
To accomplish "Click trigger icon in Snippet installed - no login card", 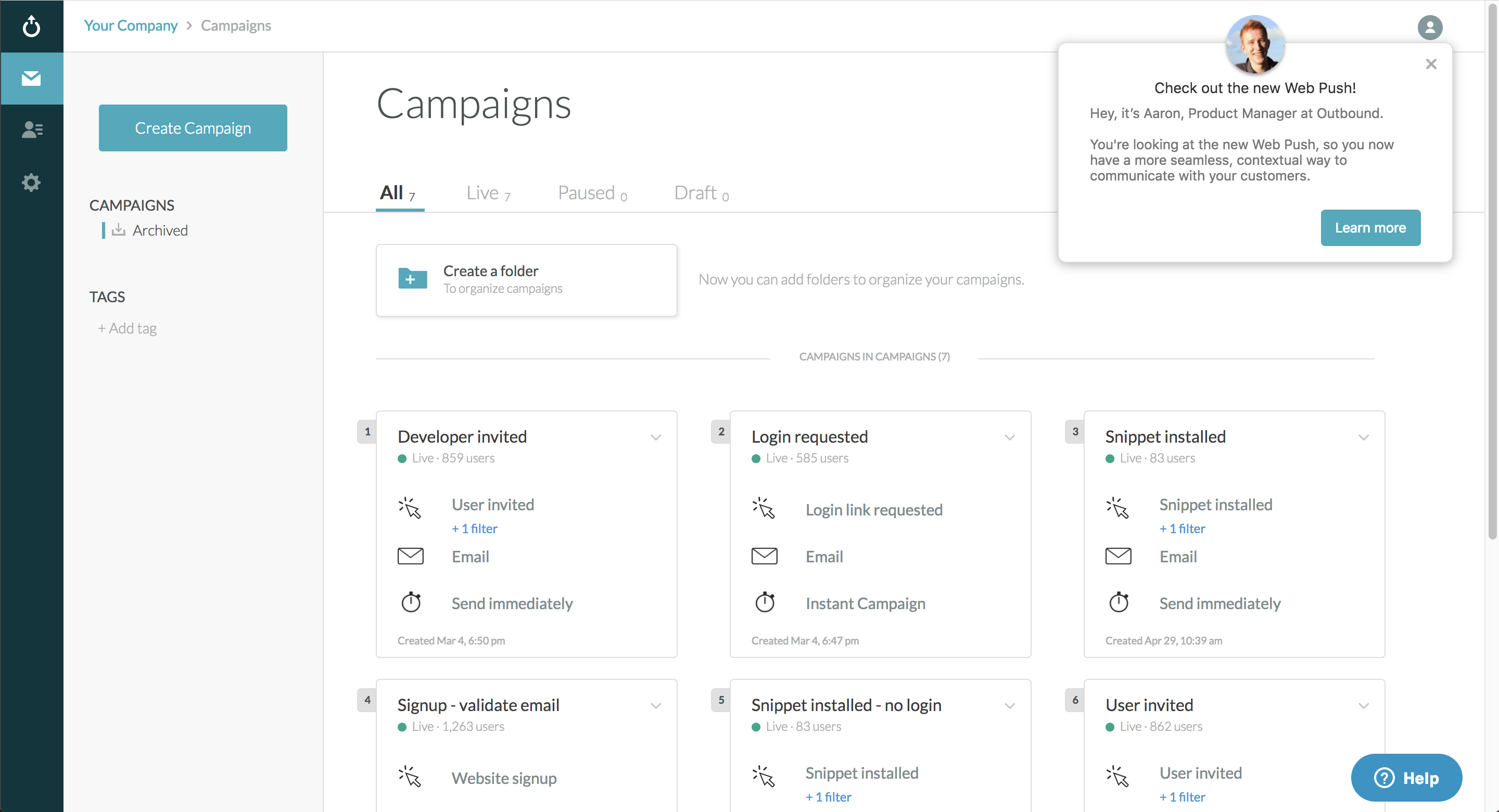I will (x=764, y=777).
